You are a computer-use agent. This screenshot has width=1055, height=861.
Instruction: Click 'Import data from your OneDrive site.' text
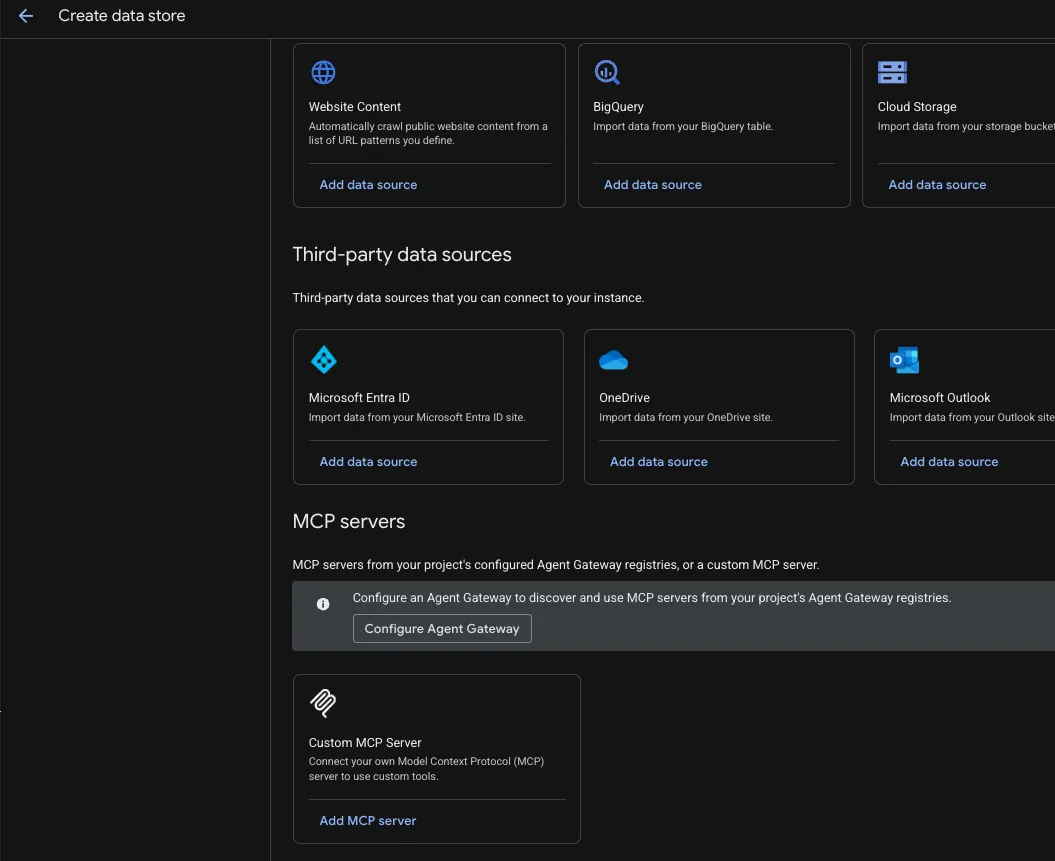pyautogui.click(x=686, y=417)
